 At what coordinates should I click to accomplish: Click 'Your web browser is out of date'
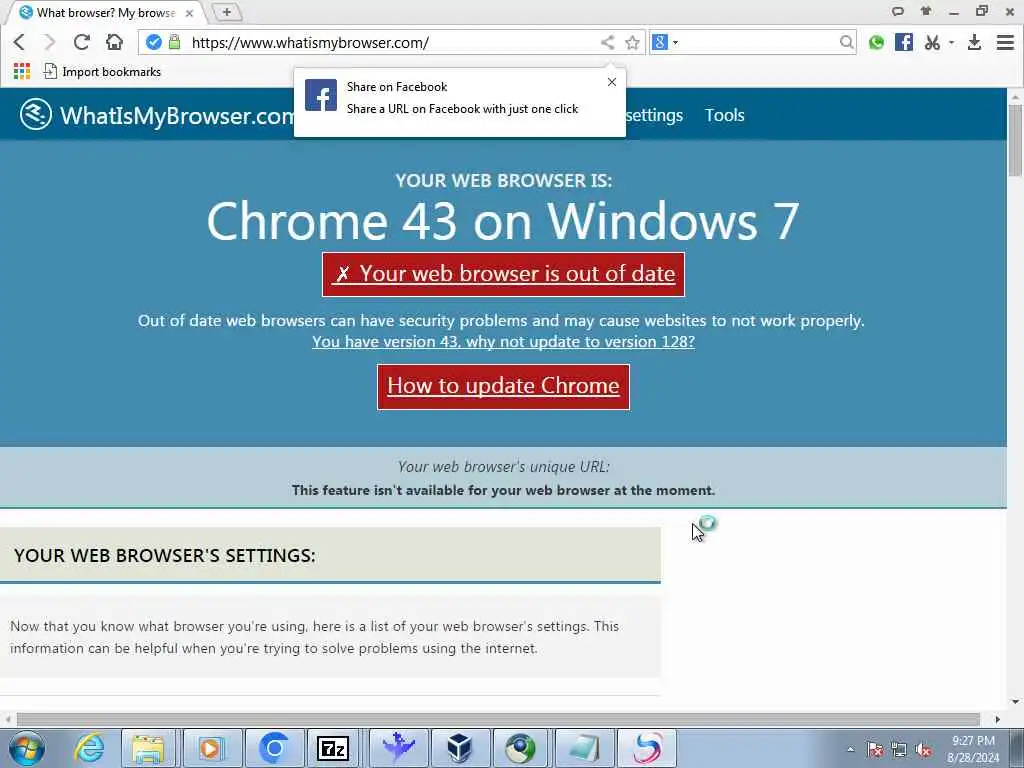pyautogui.click(x=503, y=274)
